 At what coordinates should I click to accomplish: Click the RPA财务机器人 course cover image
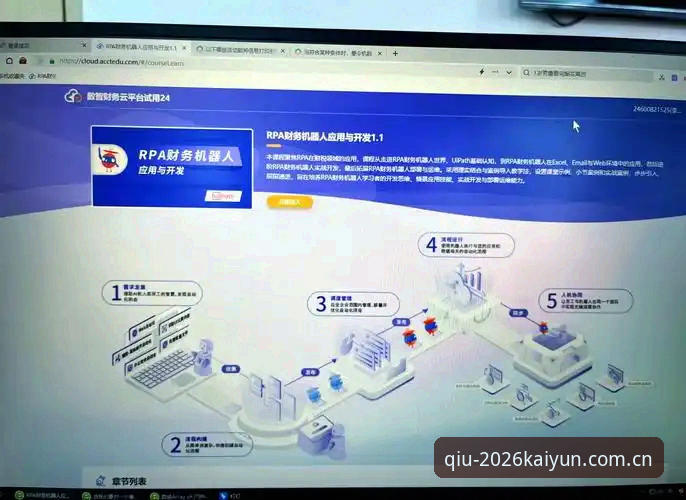coord(172,167)
